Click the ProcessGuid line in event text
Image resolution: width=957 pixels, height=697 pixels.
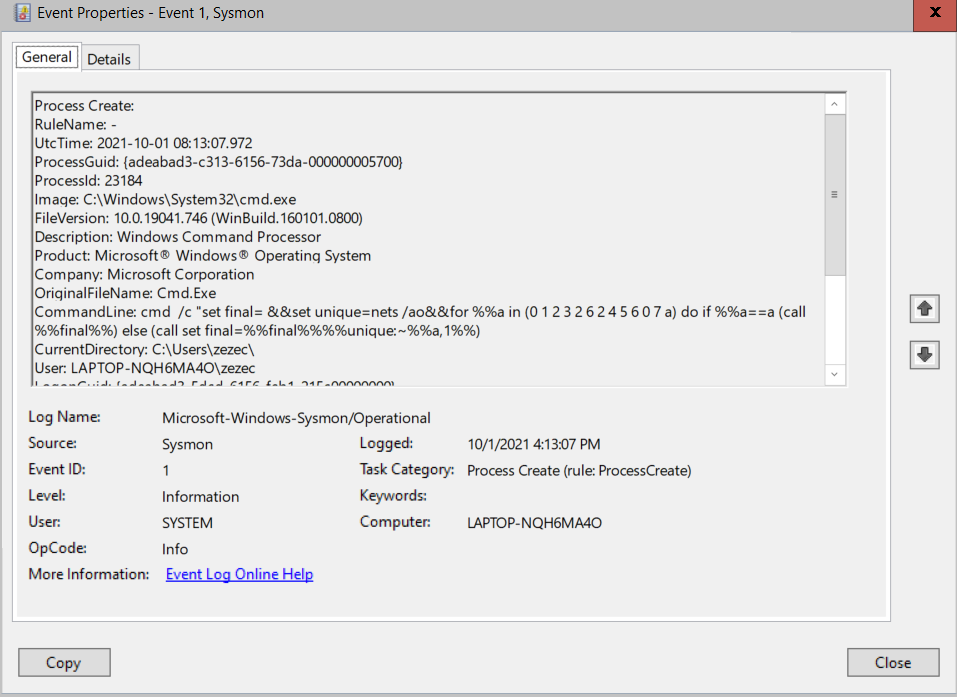click(x=218, y=162)
